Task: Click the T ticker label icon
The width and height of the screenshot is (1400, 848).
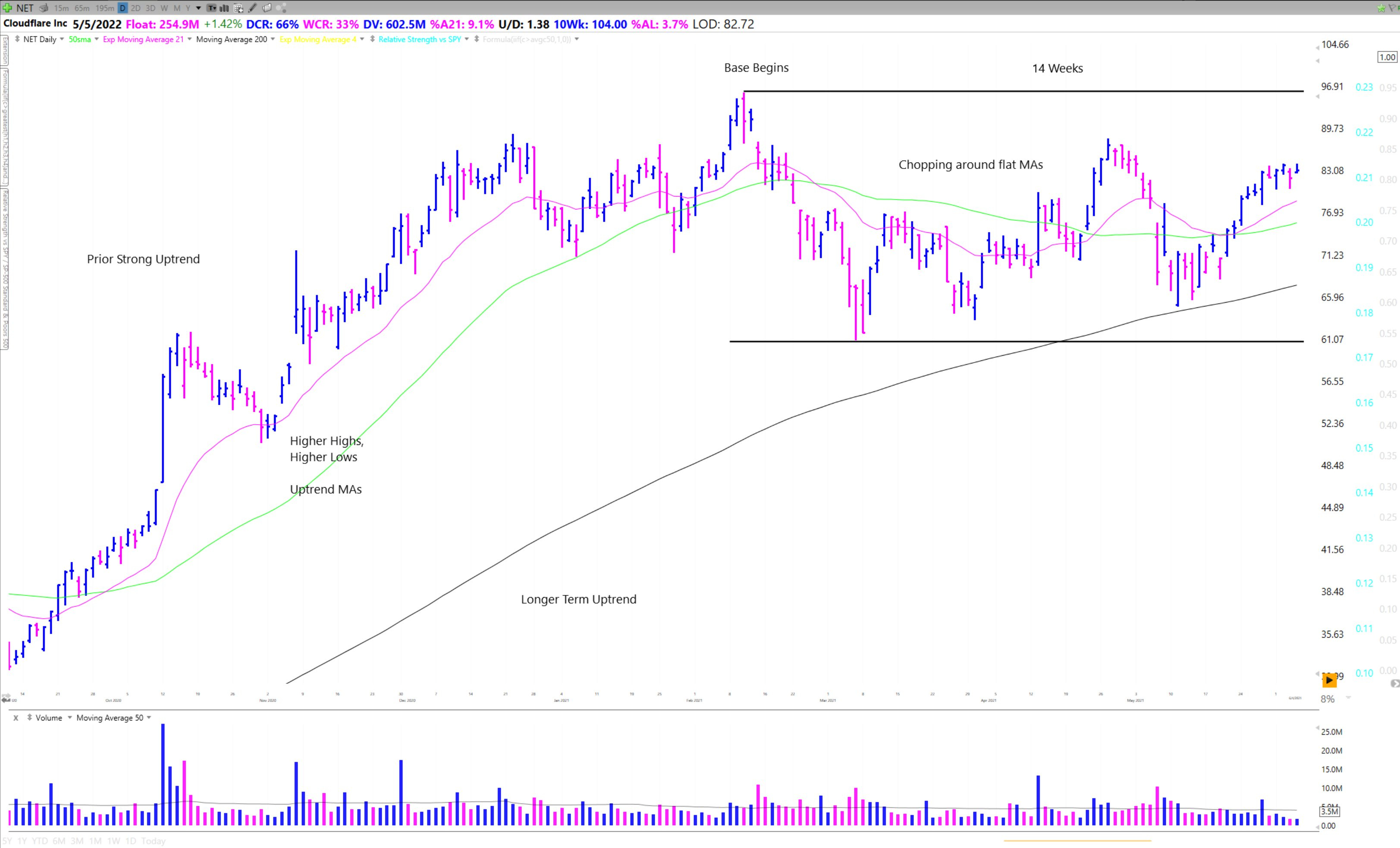Action: pyautogui.click(x=211, y=8)
